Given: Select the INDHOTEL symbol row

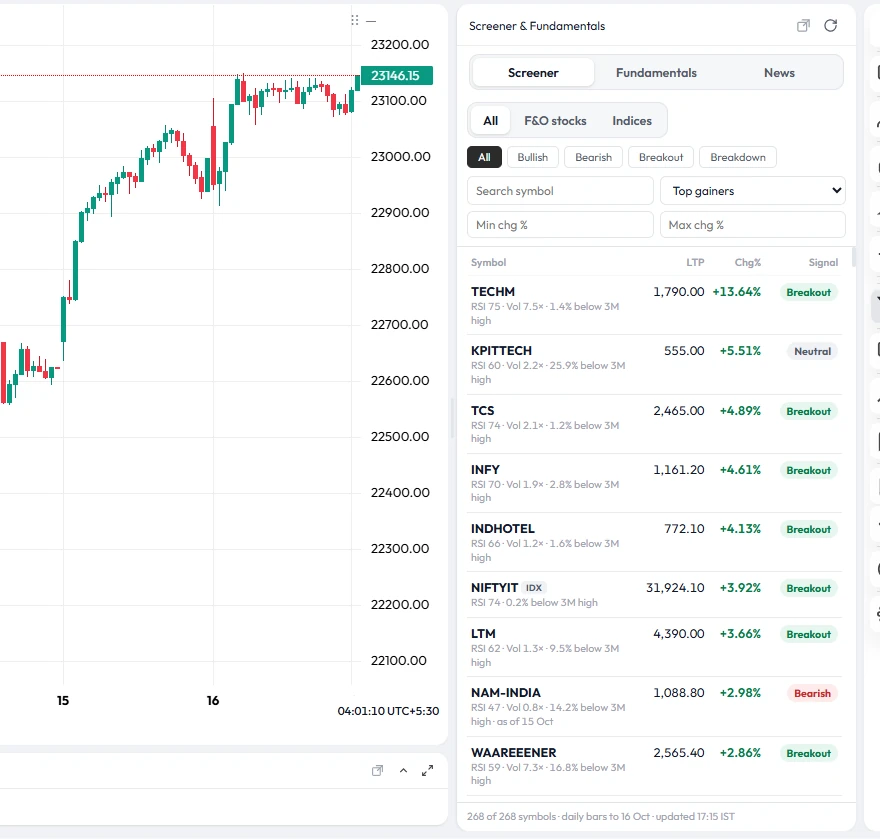Looking at the screenshot, I should pos(654,542).
